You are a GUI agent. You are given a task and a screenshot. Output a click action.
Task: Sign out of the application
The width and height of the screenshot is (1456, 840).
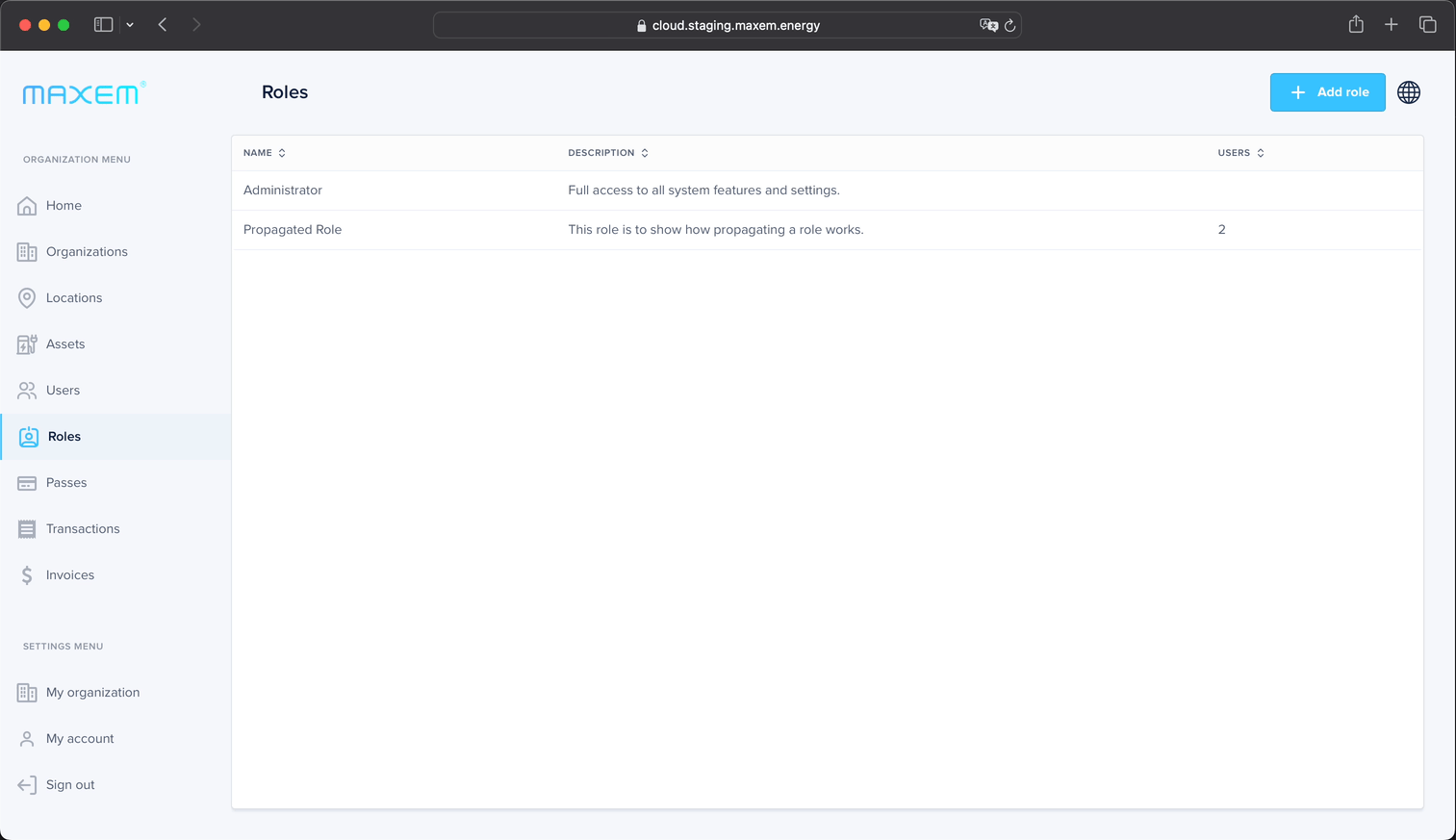69,784
